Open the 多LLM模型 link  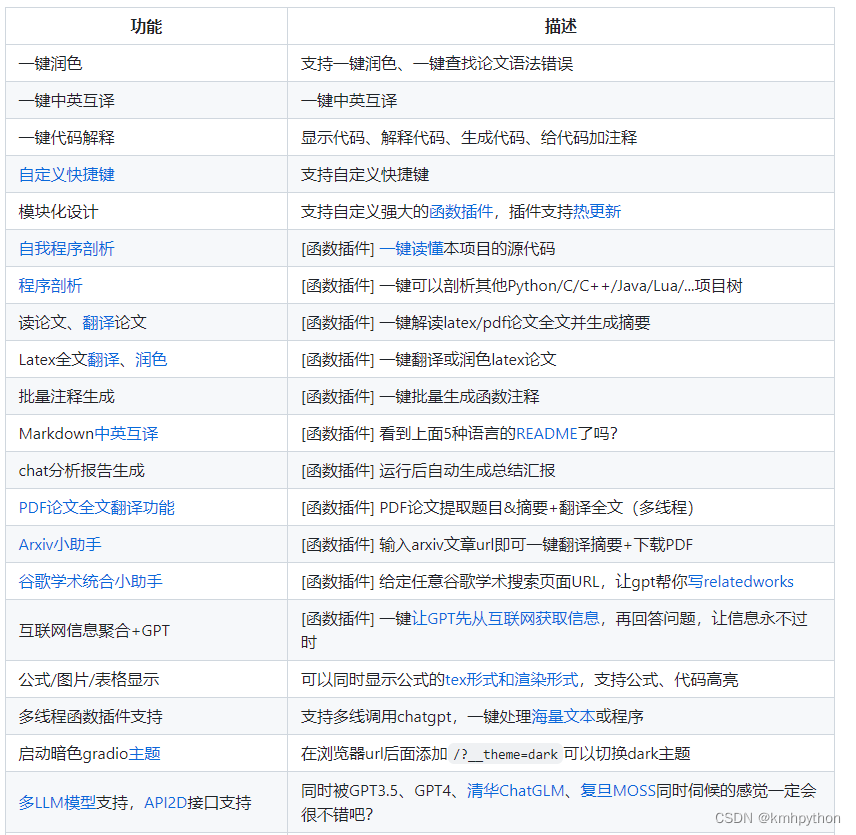click(57, 803)
